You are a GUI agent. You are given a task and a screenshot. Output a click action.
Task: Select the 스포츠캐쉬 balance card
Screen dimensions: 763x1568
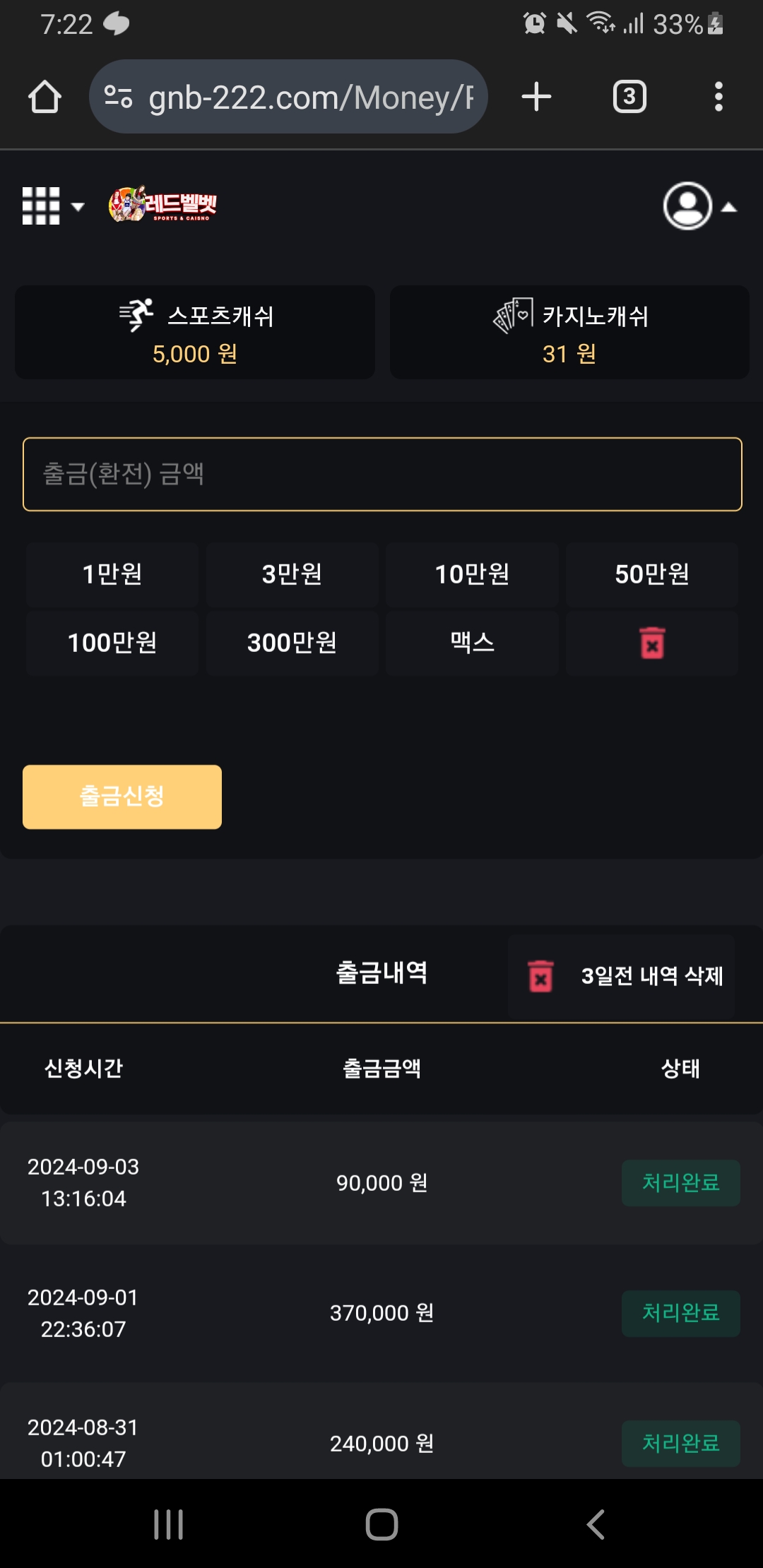[x=195, y=333]
